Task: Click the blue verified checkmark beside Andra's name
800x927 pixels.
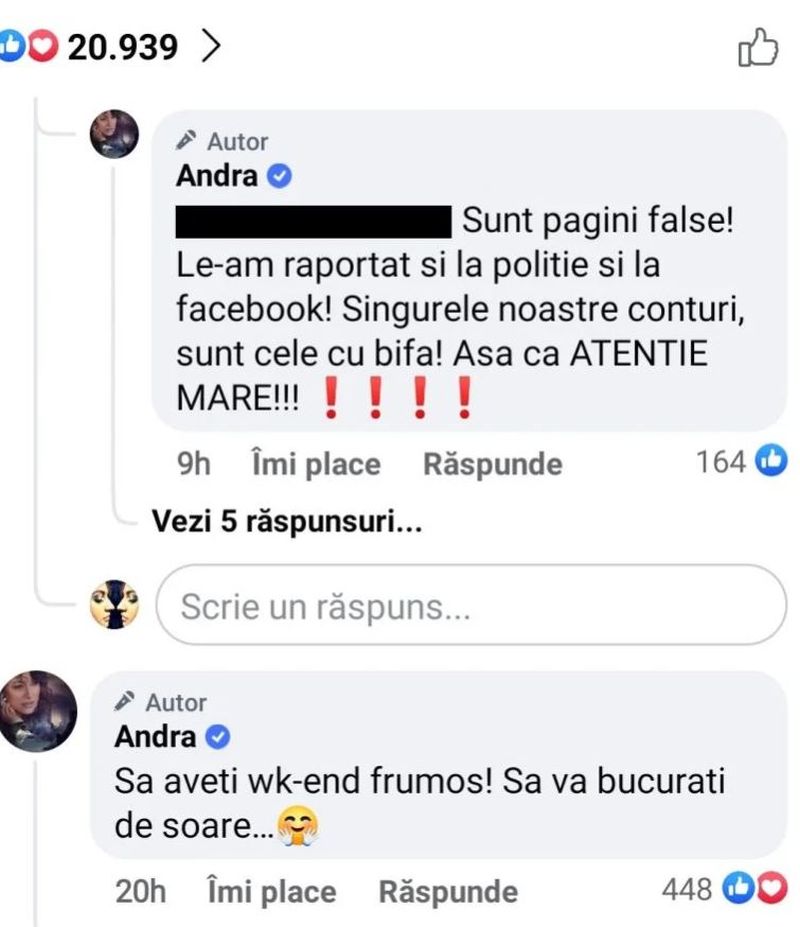Action: 277,175
